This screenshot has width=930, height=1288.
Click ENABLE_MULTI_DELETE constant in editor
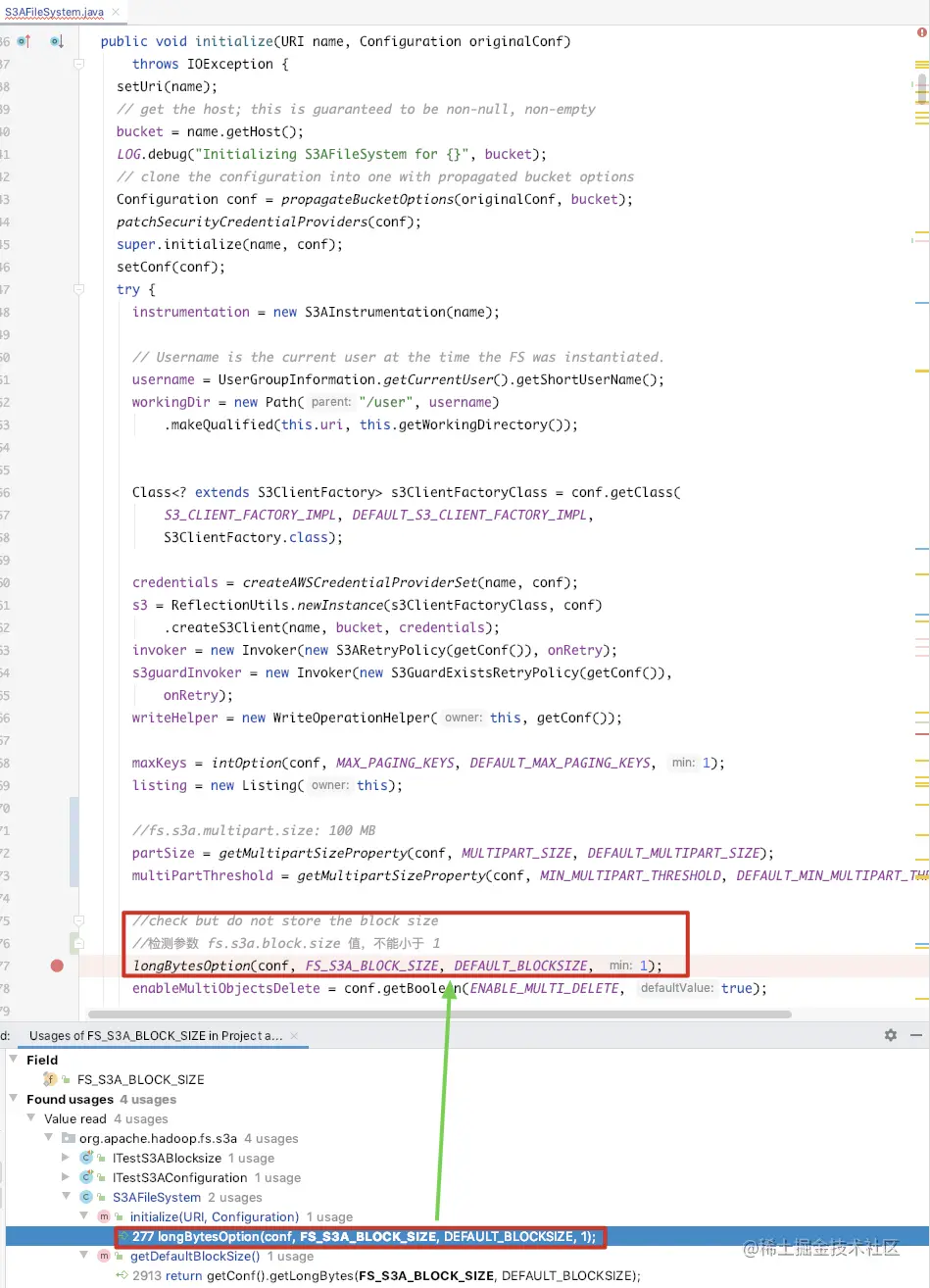(x=544, y=988)
